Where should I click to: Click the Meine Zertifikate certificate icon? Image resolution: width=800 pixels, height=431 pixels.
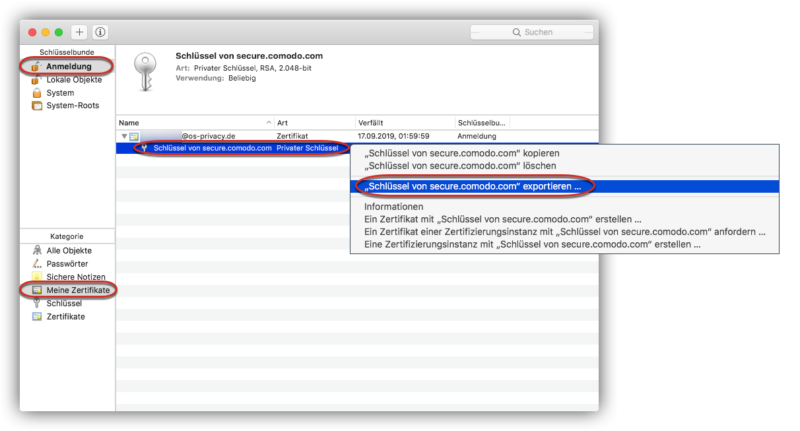click(x=37, y=290)
